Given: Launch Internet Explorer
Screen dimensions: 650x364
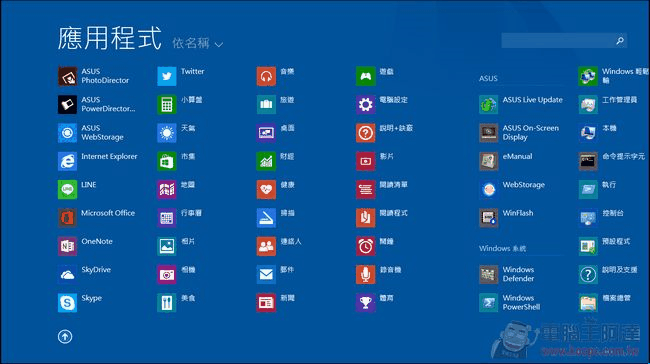Looking at the screenshot, I should [98, 161].
